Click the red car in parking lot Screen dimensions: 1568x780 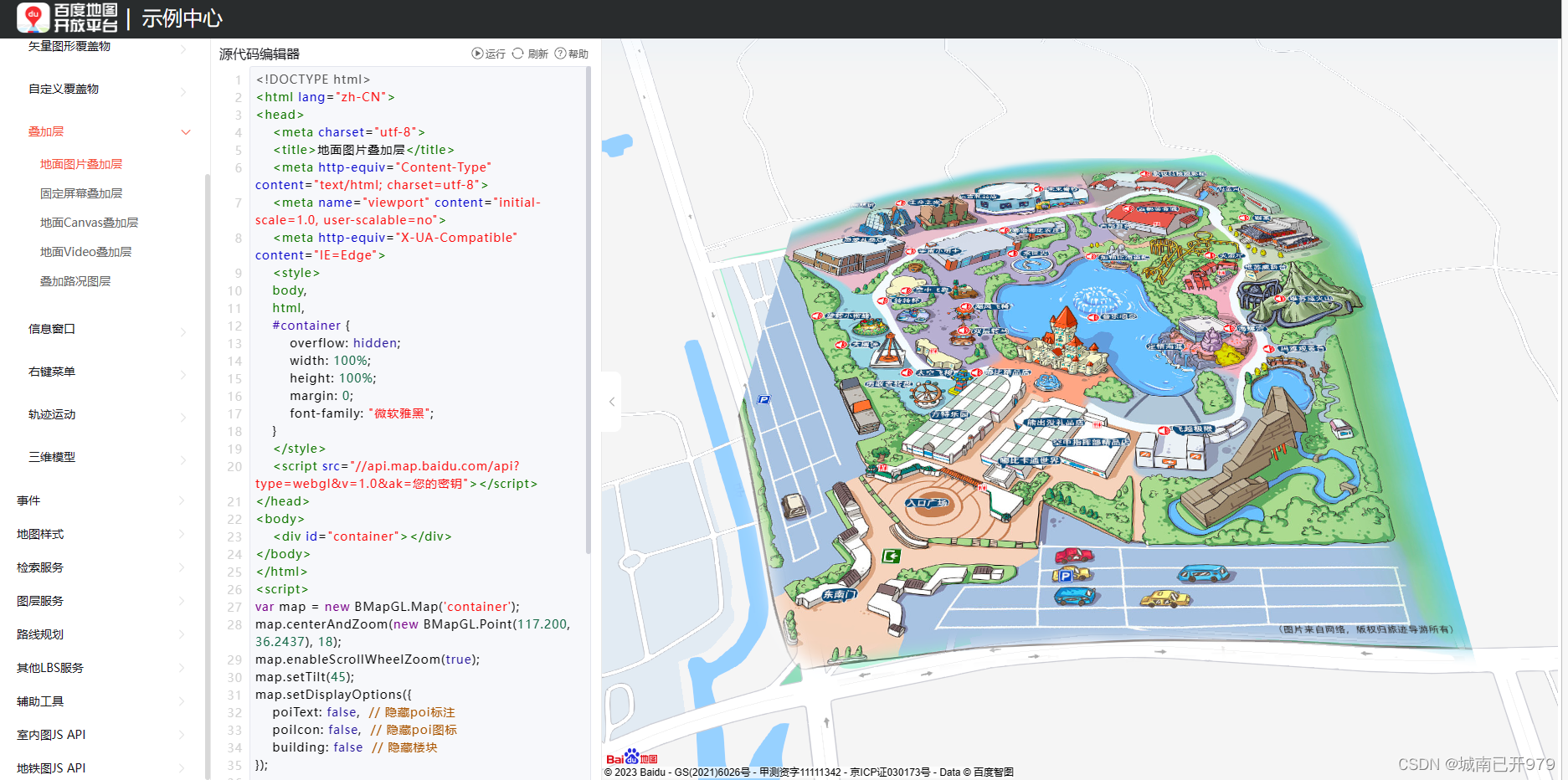pos(1074,555)
